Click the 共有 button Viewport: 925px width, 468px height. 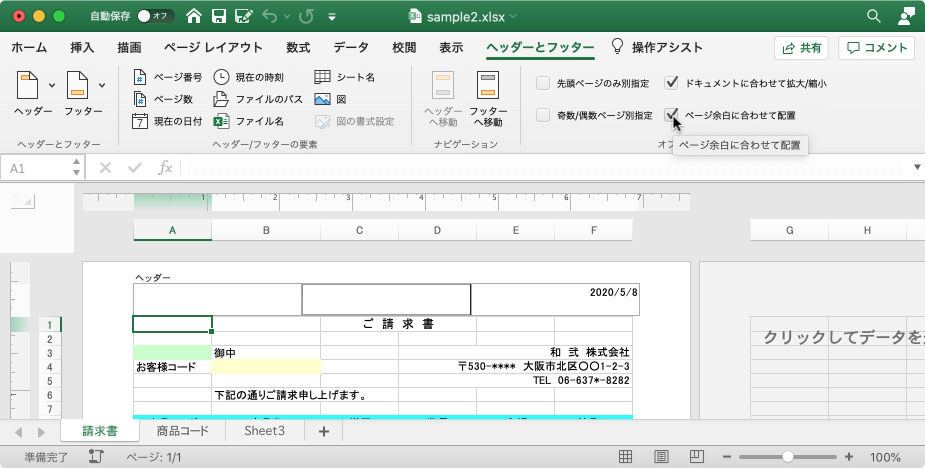tap(801, 48)
